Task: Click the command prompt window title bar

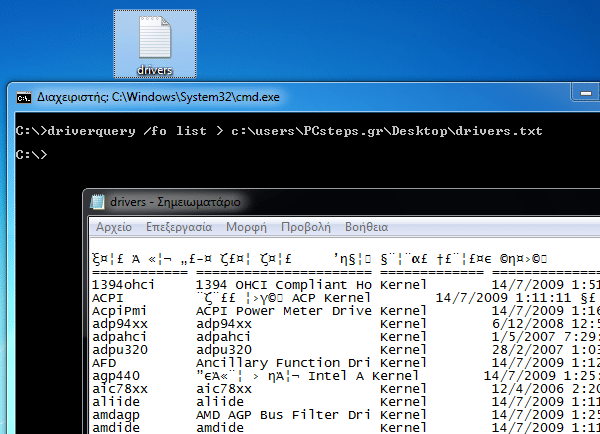Action: (300, 97)
